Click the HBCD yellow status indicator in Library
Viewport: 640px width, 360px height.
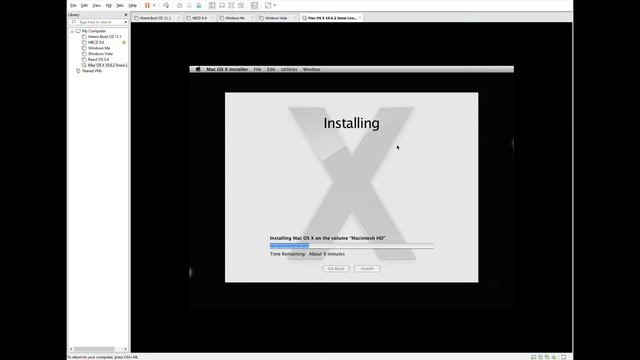point(124,42)
